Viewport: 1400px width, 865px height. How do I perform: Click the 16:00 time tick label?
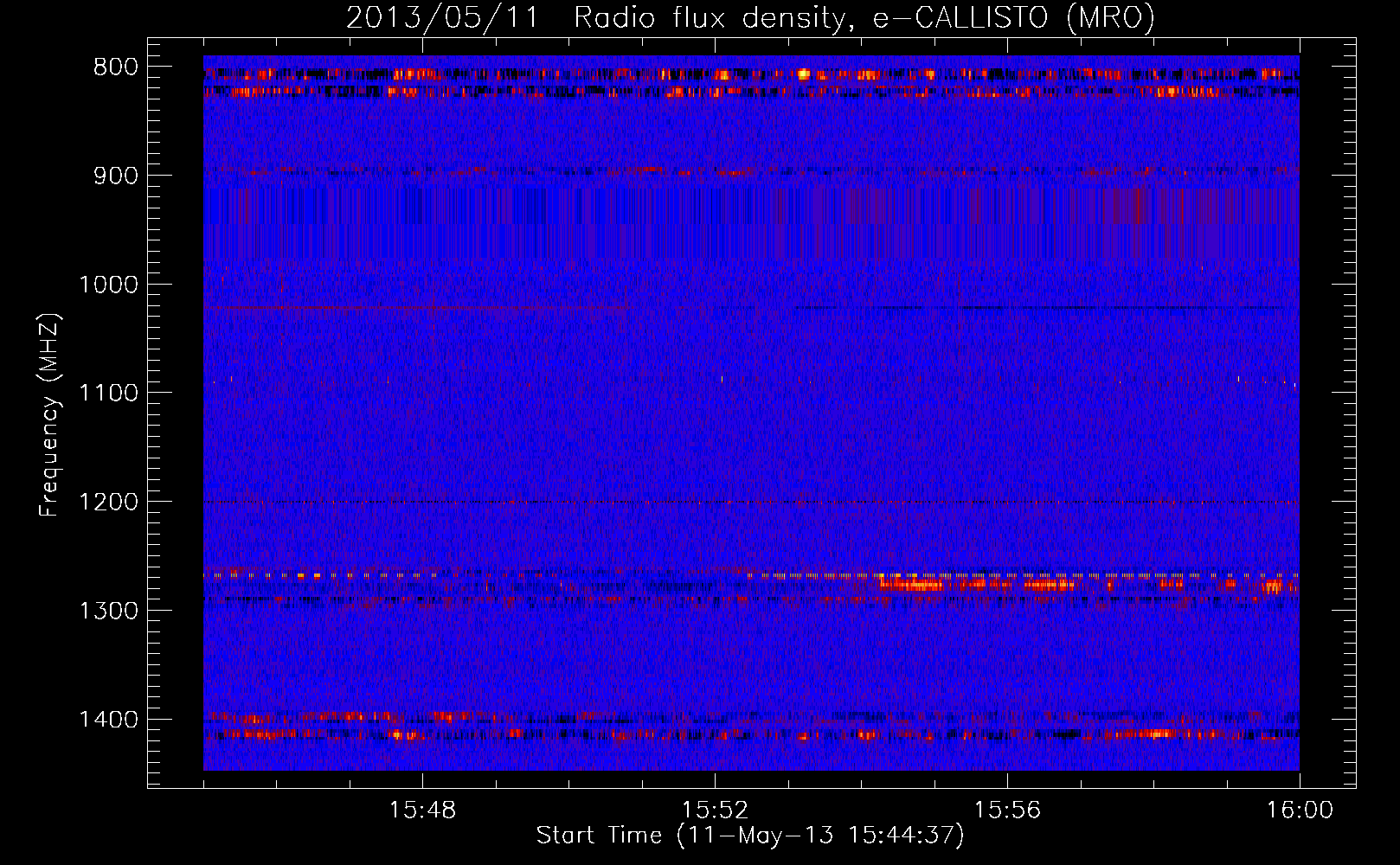point(1300,811)
